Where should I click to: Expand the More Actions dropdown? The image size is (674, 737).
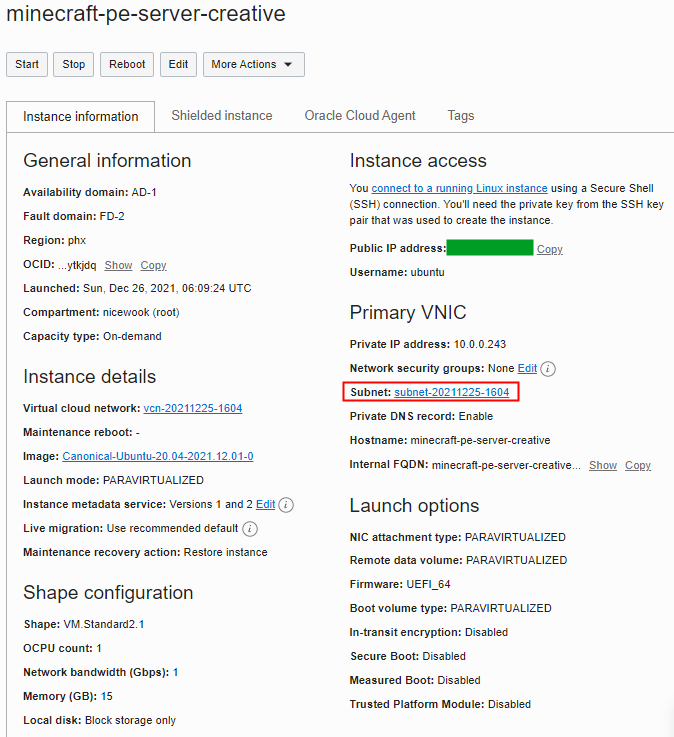pyautogui.click(x=253, y=64)
